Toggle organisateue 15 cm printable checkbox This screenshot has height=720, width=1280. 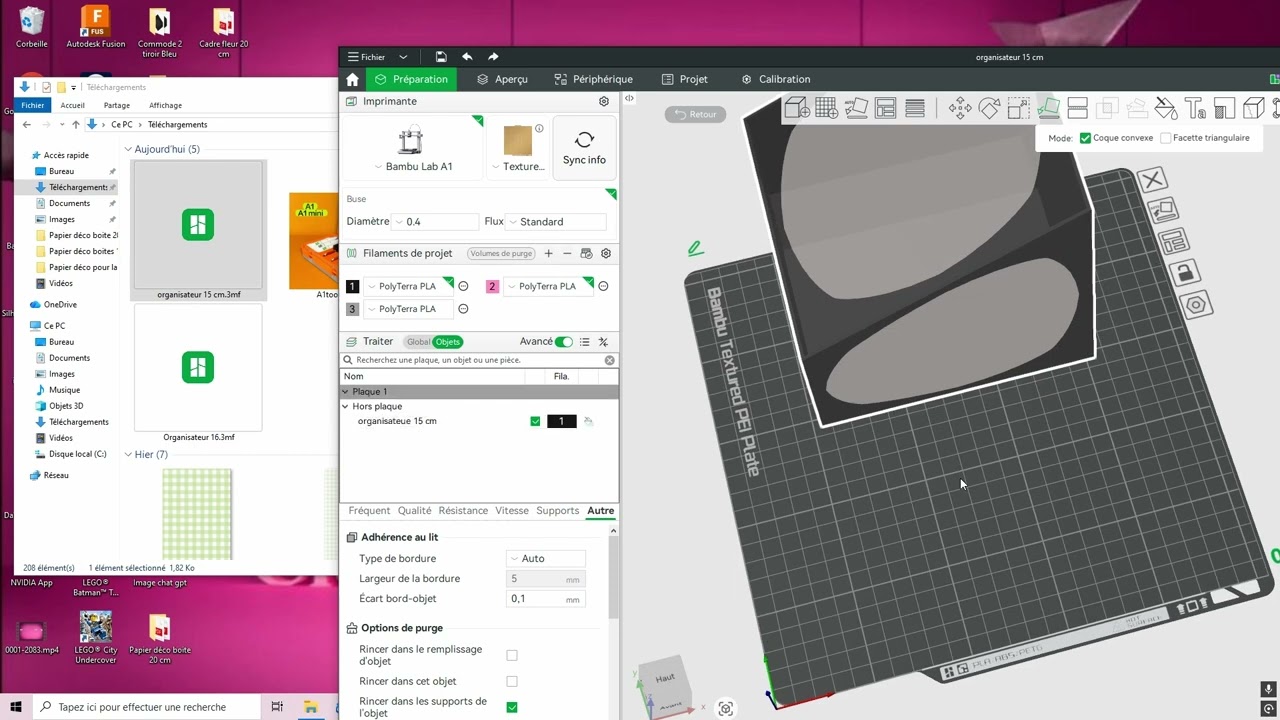535,421
